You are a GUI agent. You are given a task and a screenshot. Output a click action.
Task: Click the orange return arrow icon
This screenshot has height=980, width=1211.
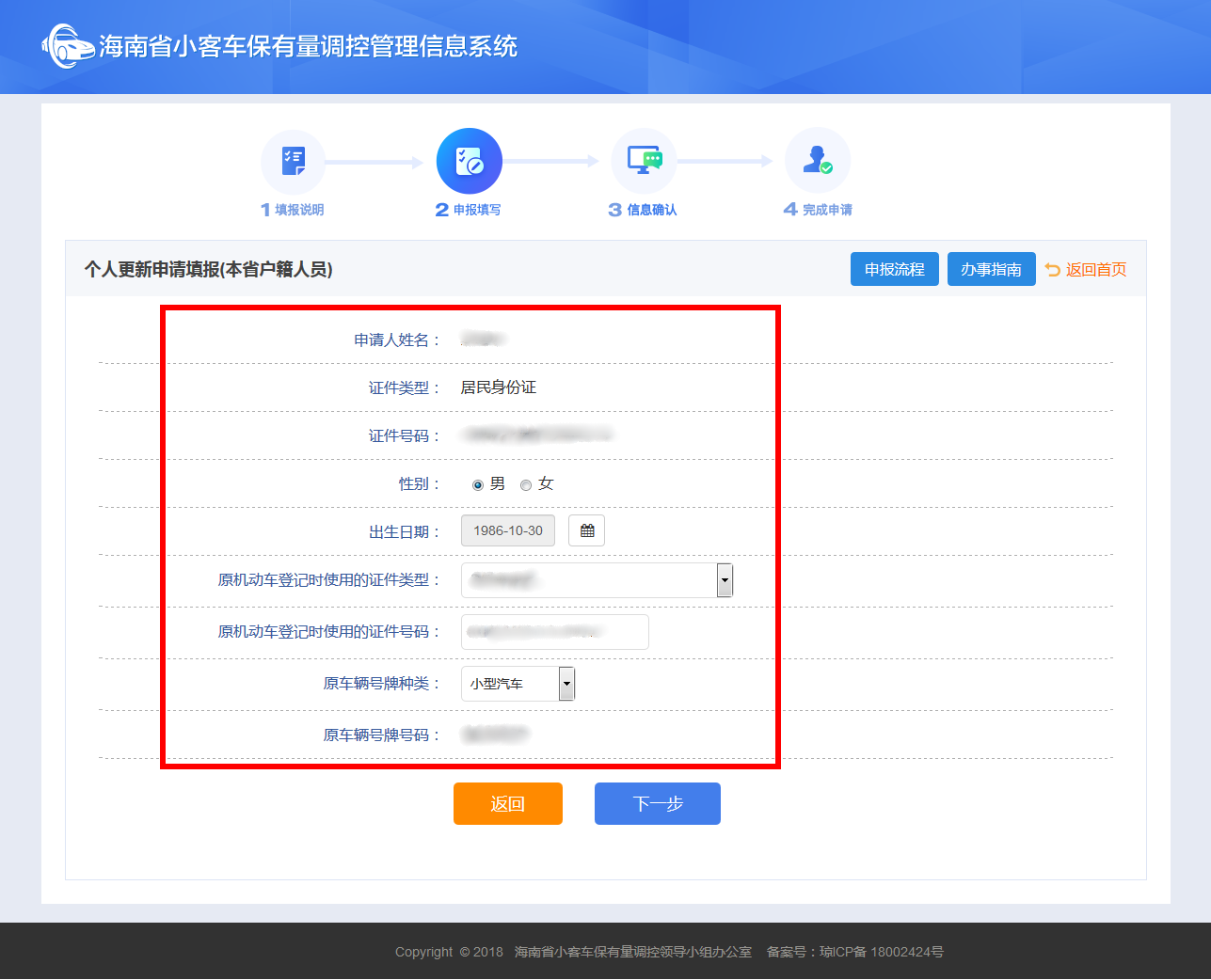point(1053,270)
